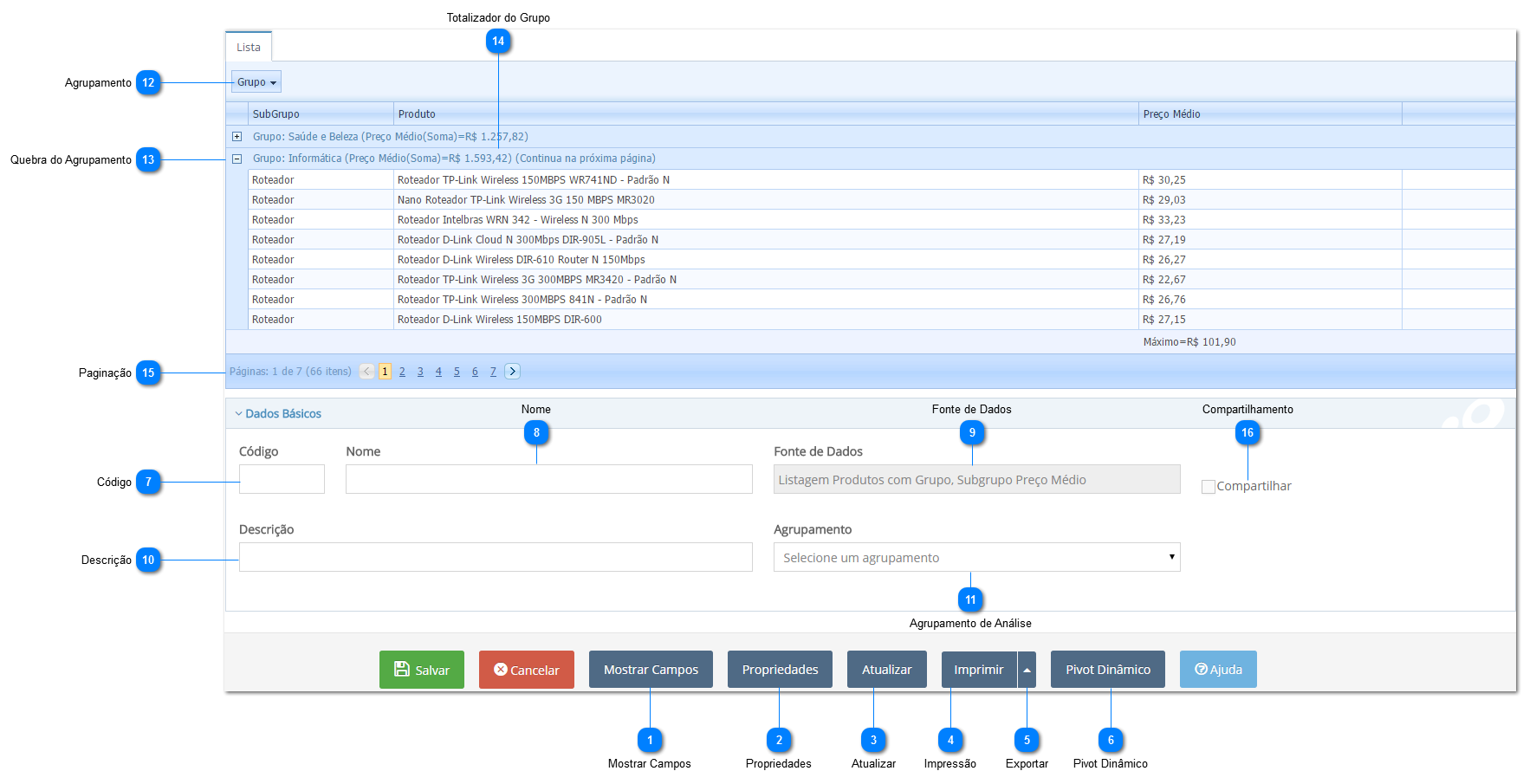Go to page 4
The height and width of the screenshot is (784, 1523).
click(438, 372)
